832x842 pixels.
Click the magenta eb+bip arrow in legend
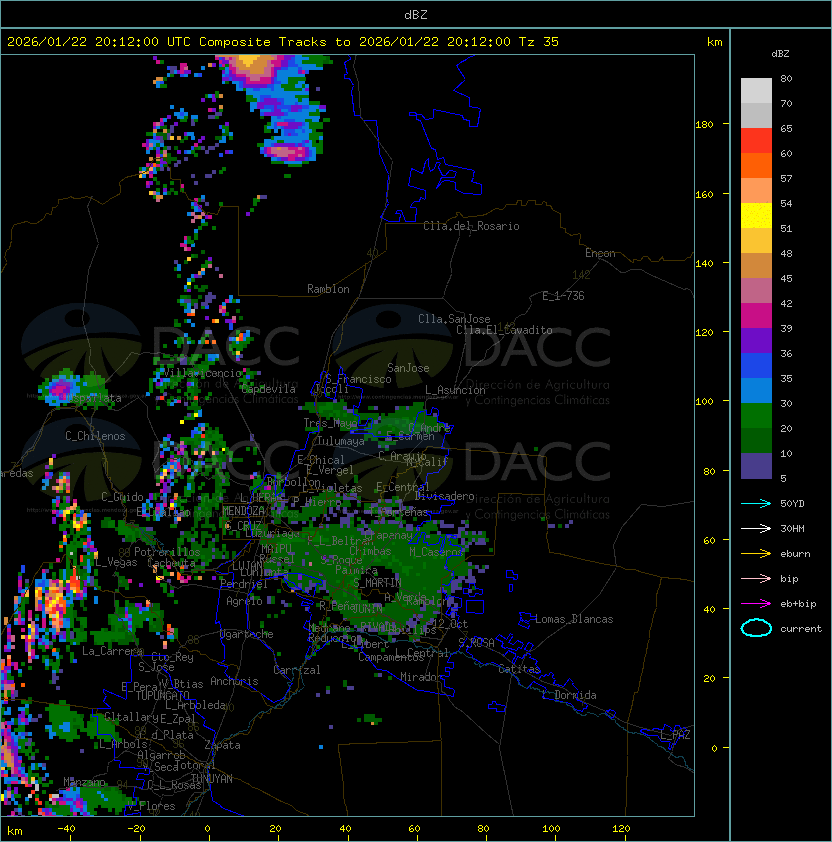coord(756,604)
